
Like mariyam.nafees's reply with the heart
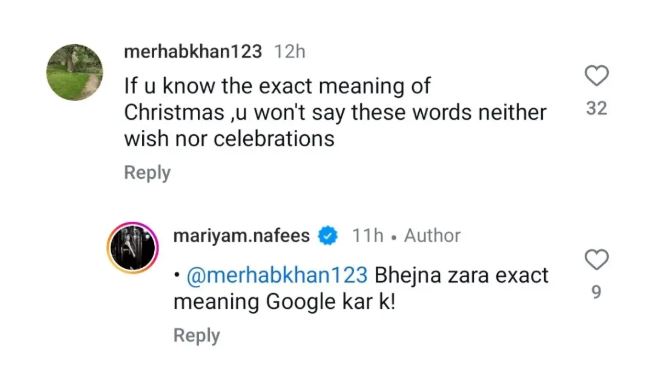coord(596,259)
